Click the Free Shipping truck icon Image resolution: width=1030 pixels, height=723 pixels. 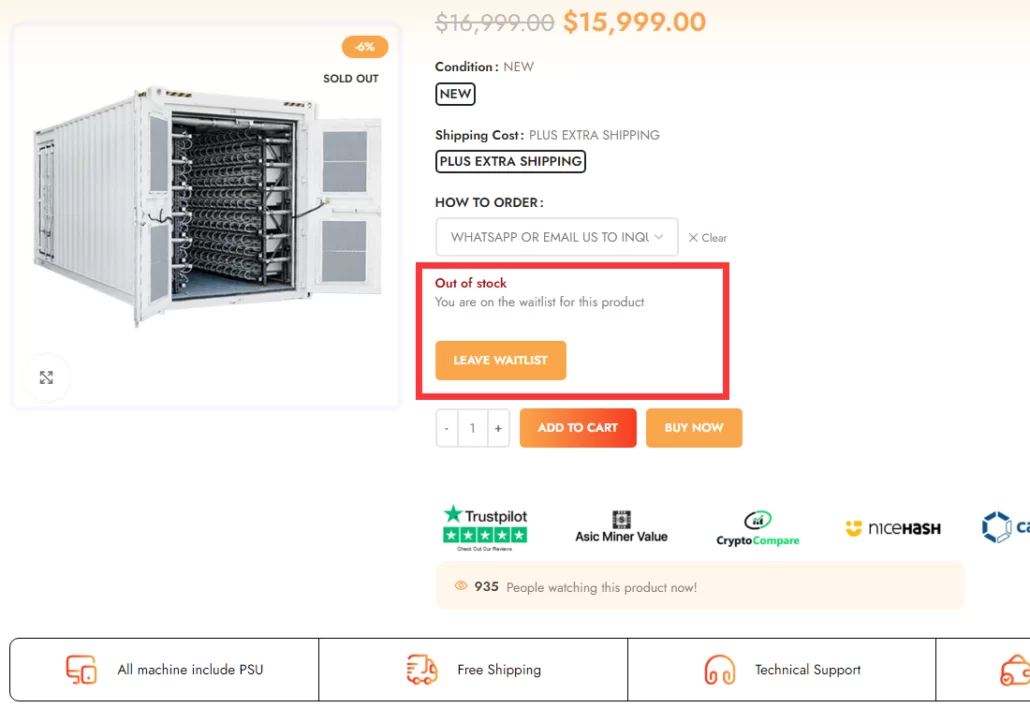click(422, 669)
